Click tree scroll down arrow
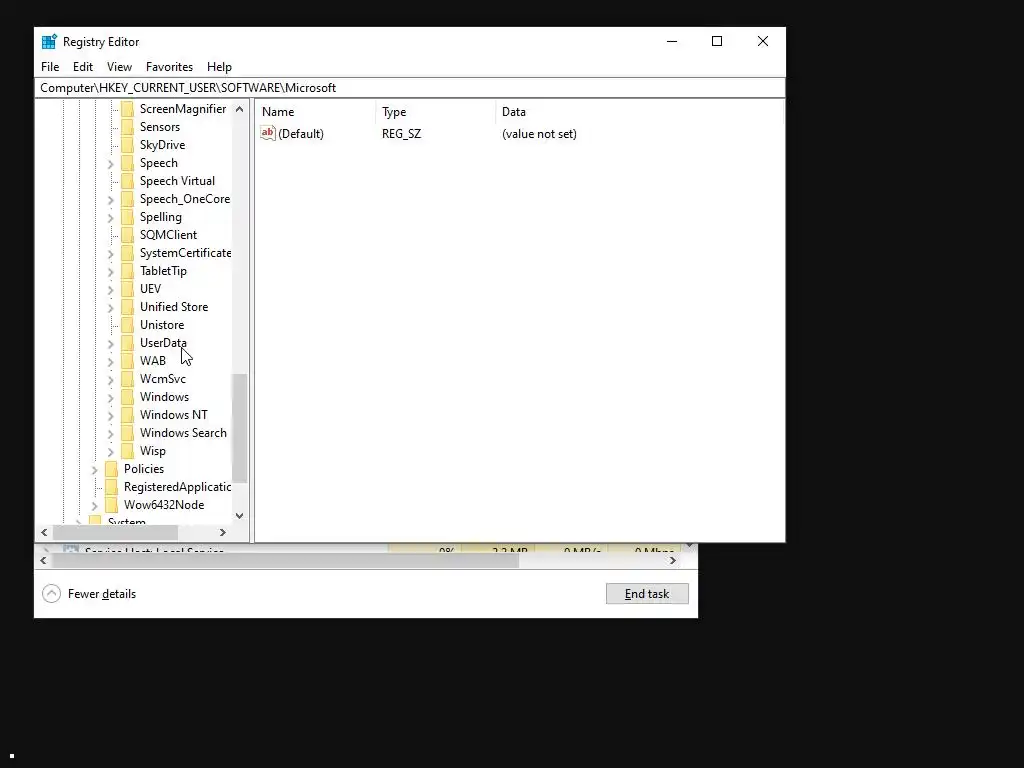Screen dimensions: 1024x768 click(x=240, y=515)
